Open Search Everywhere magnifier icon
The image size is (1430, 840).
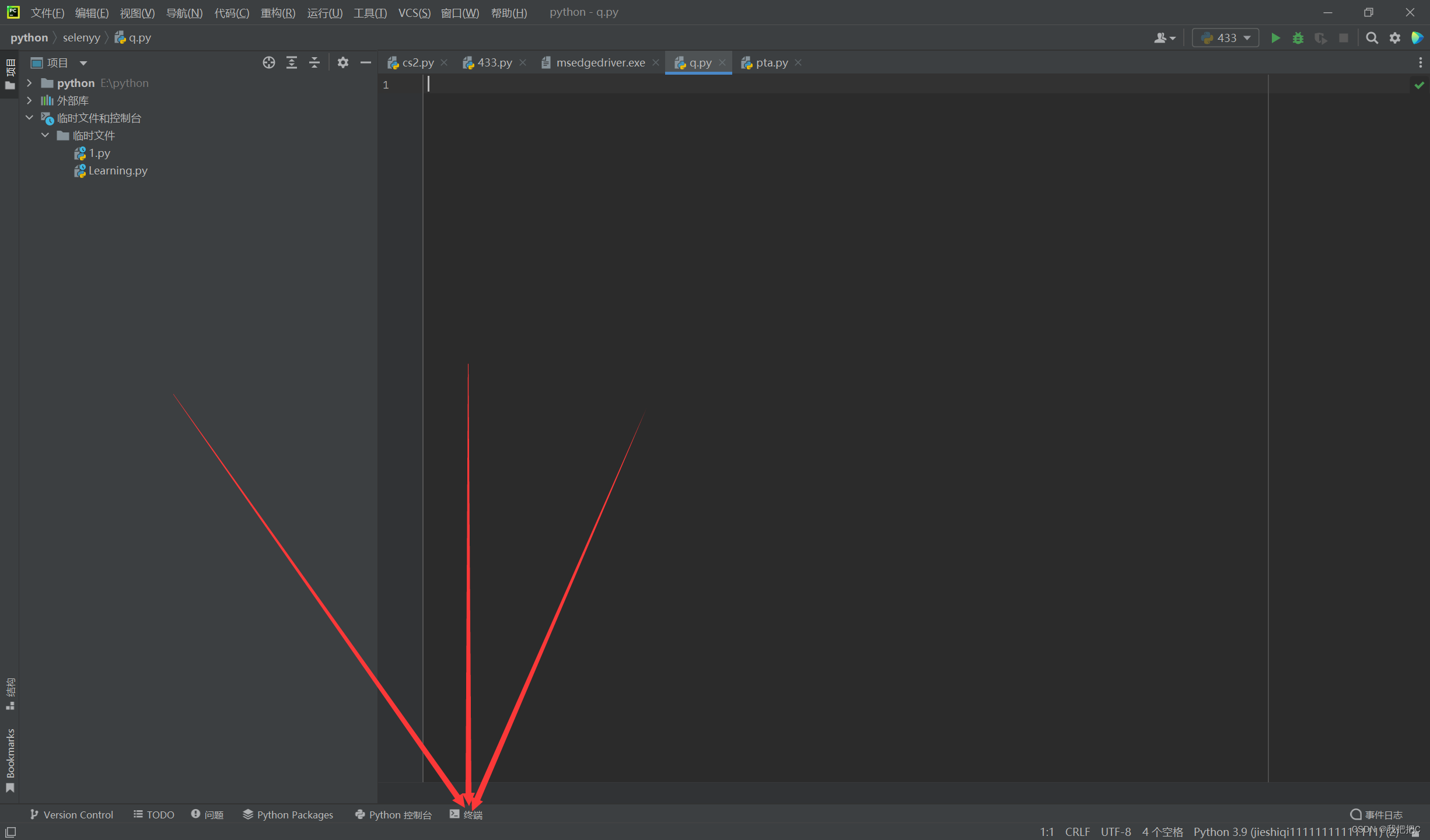pos(1372,38)
